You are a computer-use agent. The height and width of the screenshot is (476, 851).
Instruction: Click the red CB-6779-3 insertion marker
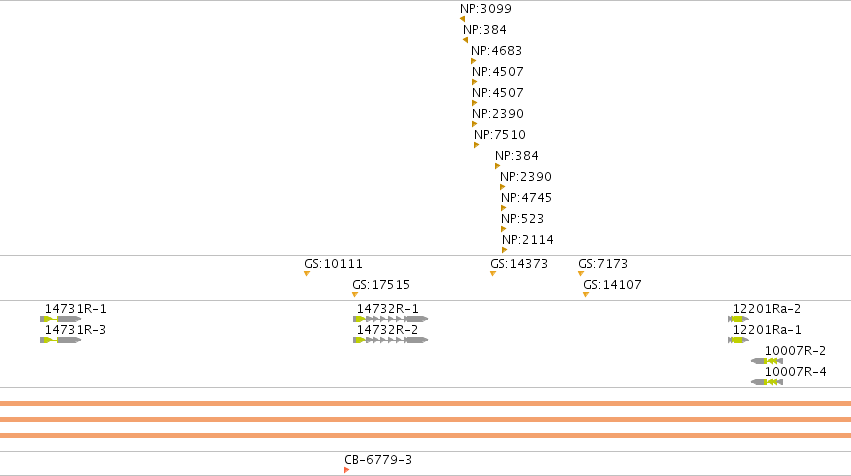[x=347, y=470]
